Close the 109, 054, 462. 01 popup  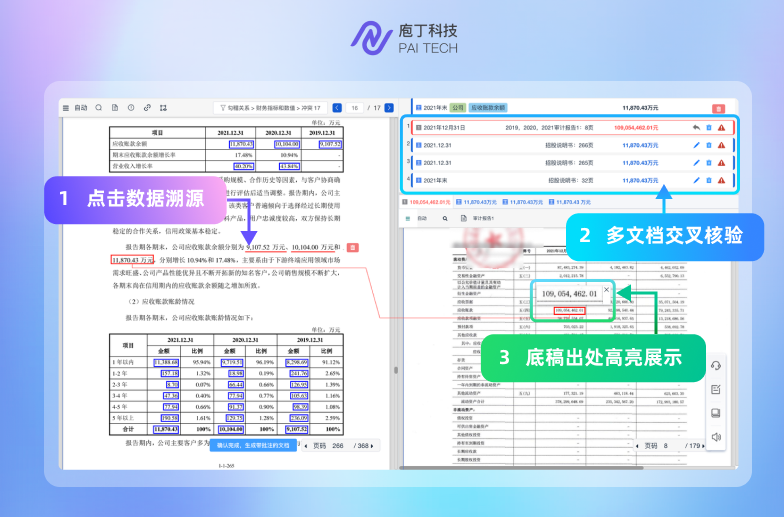point(606,290)
